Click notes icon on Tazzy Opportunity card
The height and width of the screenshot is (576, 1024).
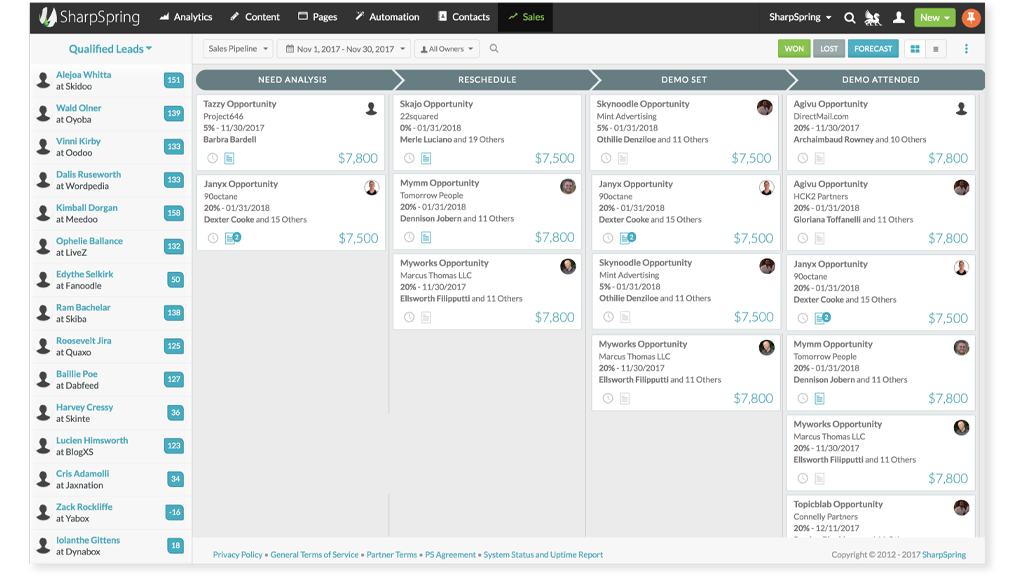pyautogui.click(x=229, y=158)
